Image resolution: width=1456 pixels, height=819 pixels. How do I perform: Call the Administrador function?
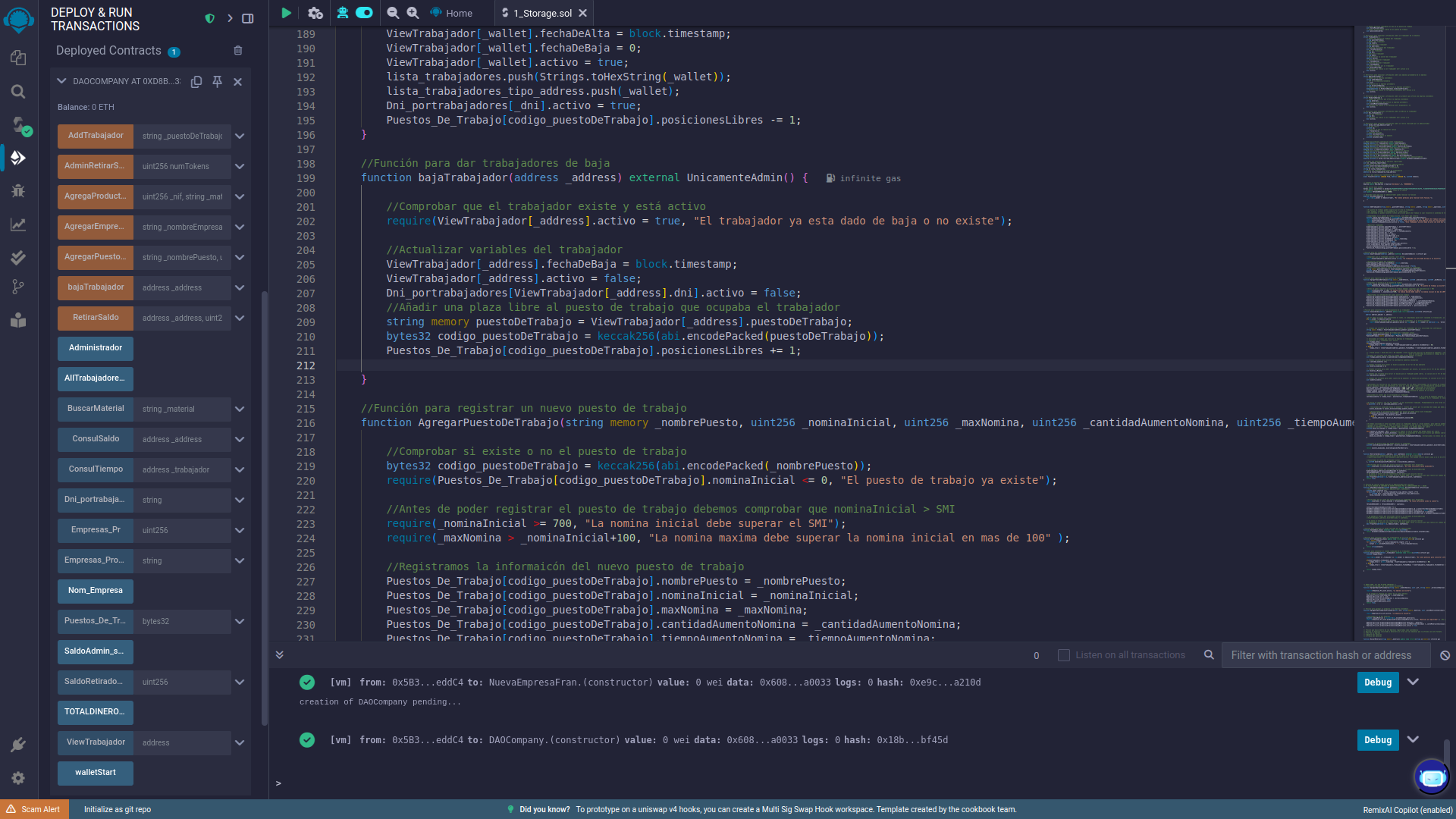pyautogui.click(x=96, y=348)
